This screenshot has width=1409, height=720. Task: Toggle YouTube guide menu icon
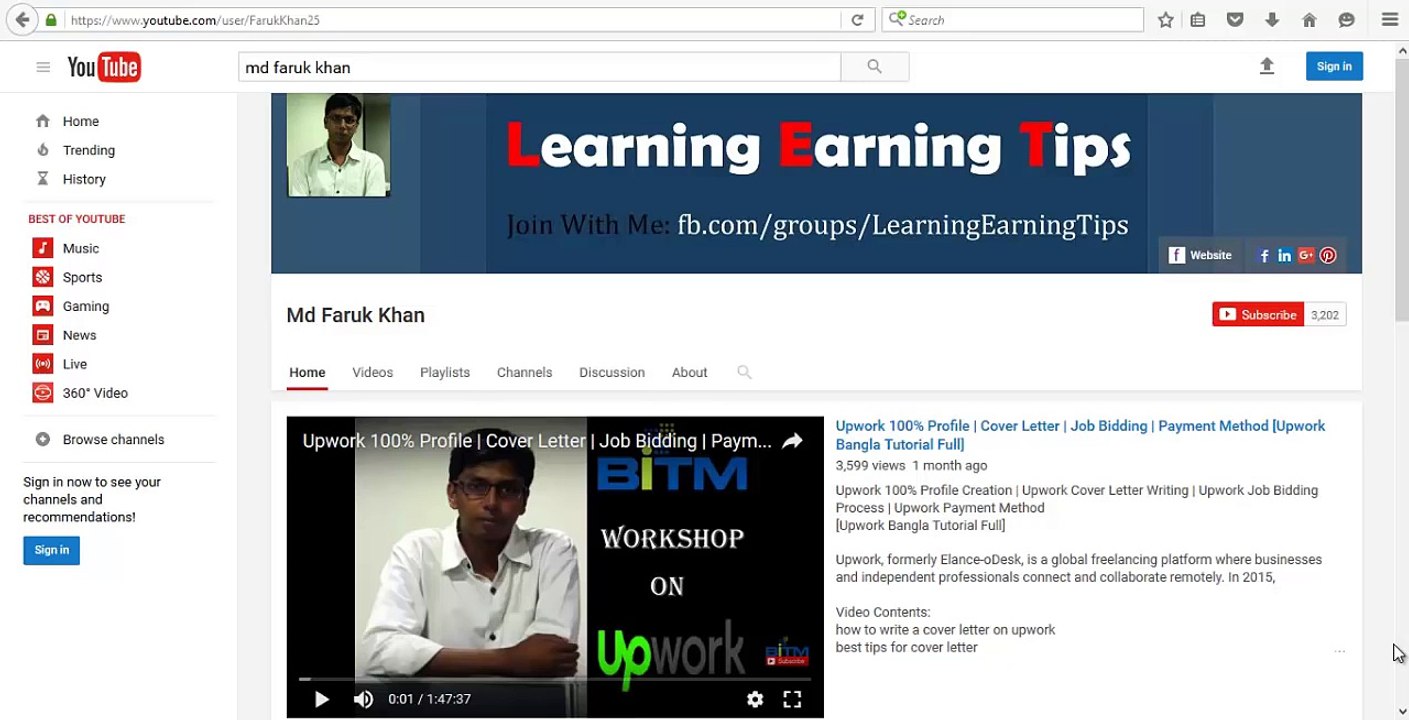tap(43, 67)
